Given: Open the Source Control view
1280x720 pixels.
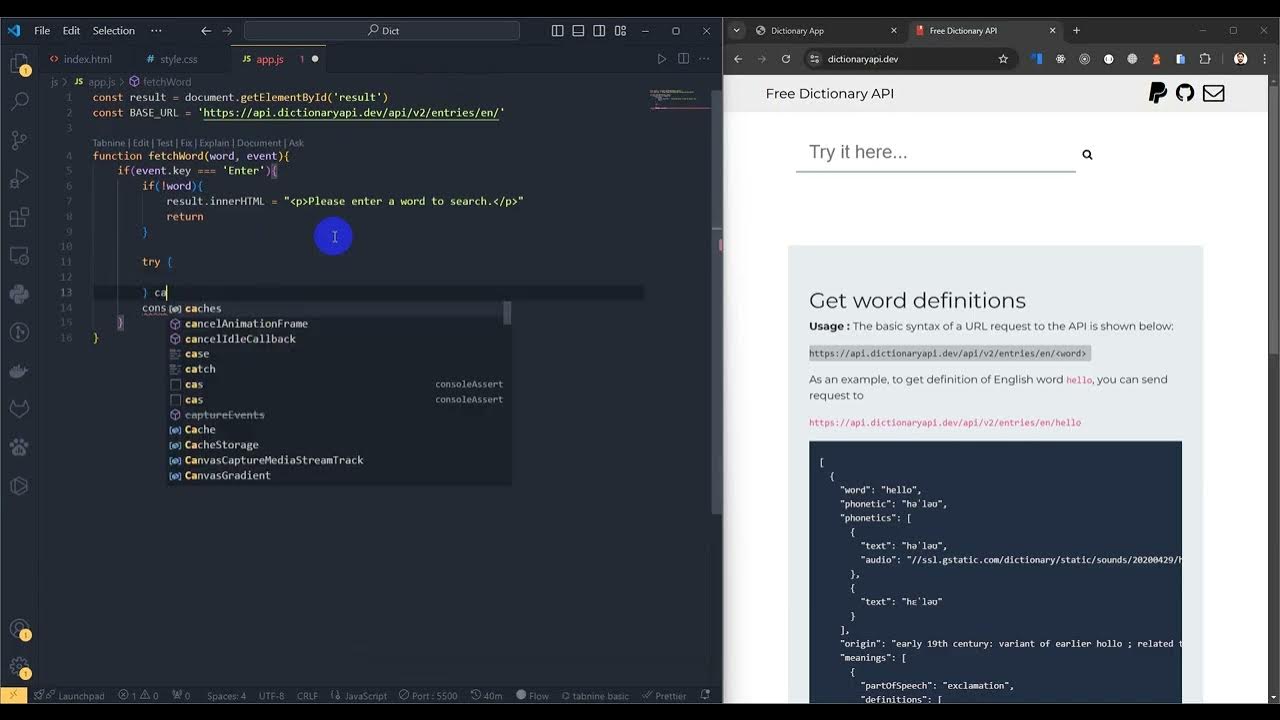Looking at the screenshot, I should tap(19, 140).
